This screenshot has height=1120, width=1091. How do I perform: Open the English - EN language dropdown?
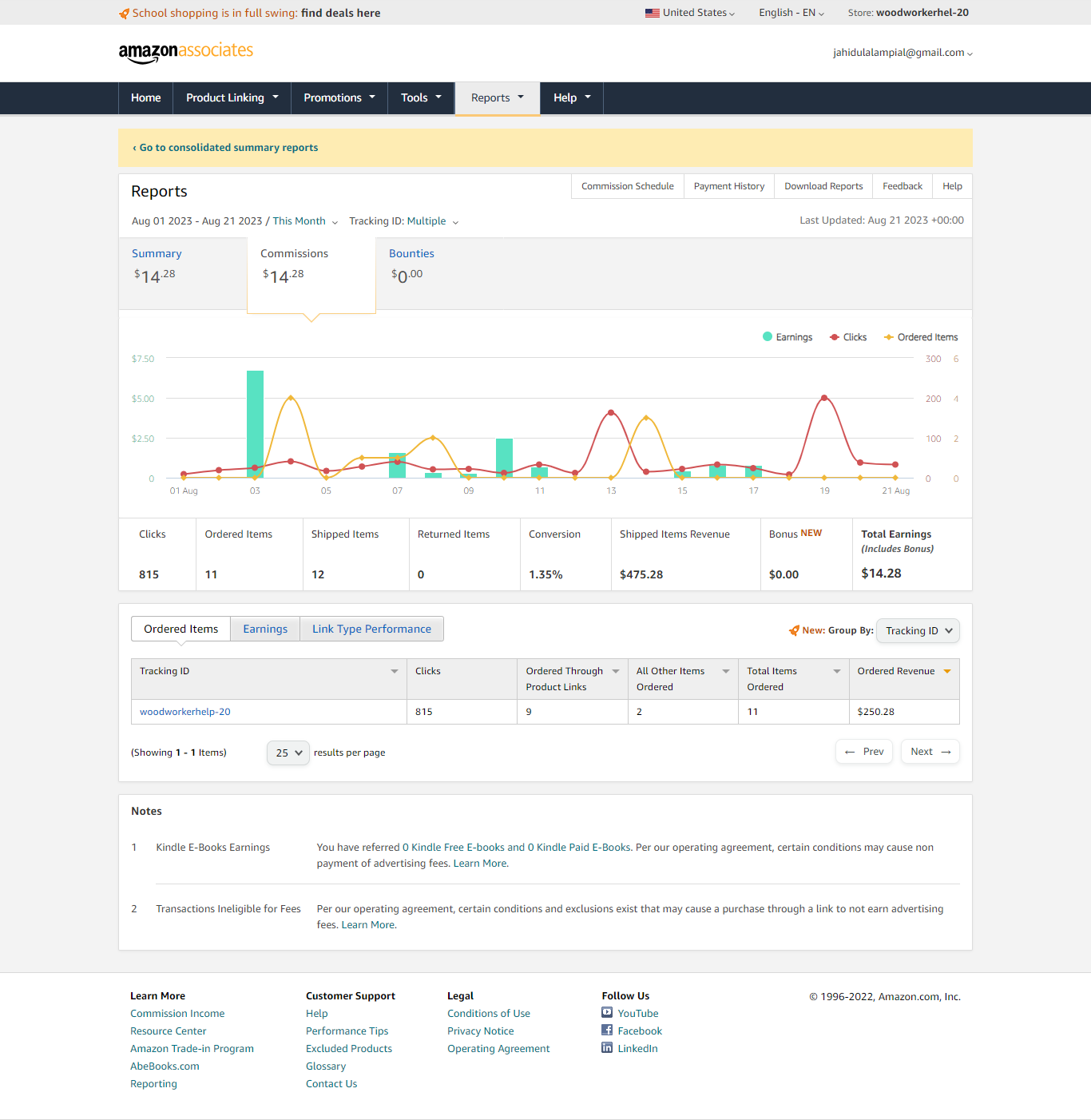tap(791, 13)
